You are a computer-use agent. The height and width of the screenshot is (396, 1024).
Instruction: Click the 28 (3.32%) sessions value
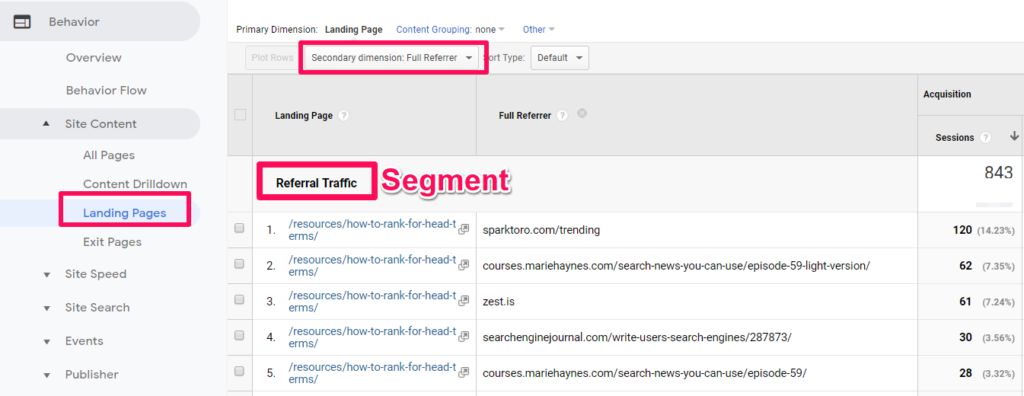pyautogui.click(x=988, y=373)
